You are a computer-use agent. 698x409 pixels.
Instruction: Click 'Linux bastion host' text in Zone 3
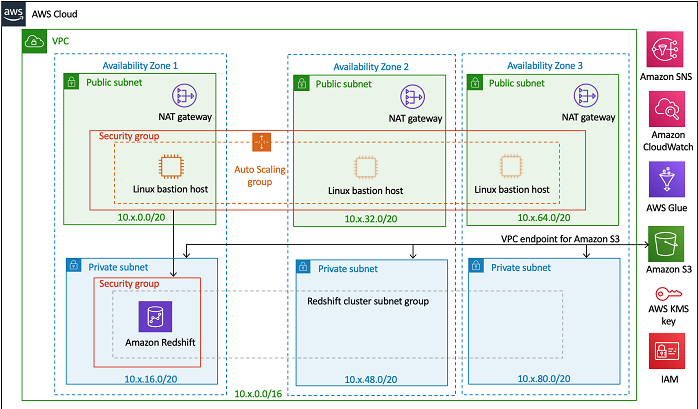(512, 190)
